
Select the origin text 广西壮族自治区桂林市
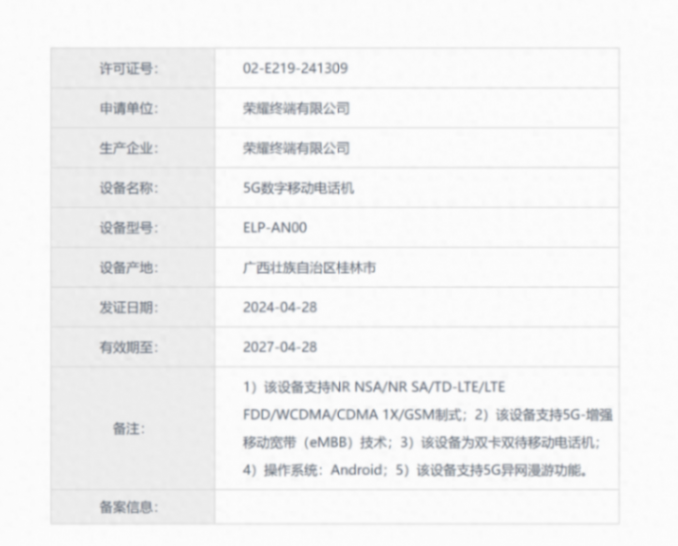click(x=309, y=268)
